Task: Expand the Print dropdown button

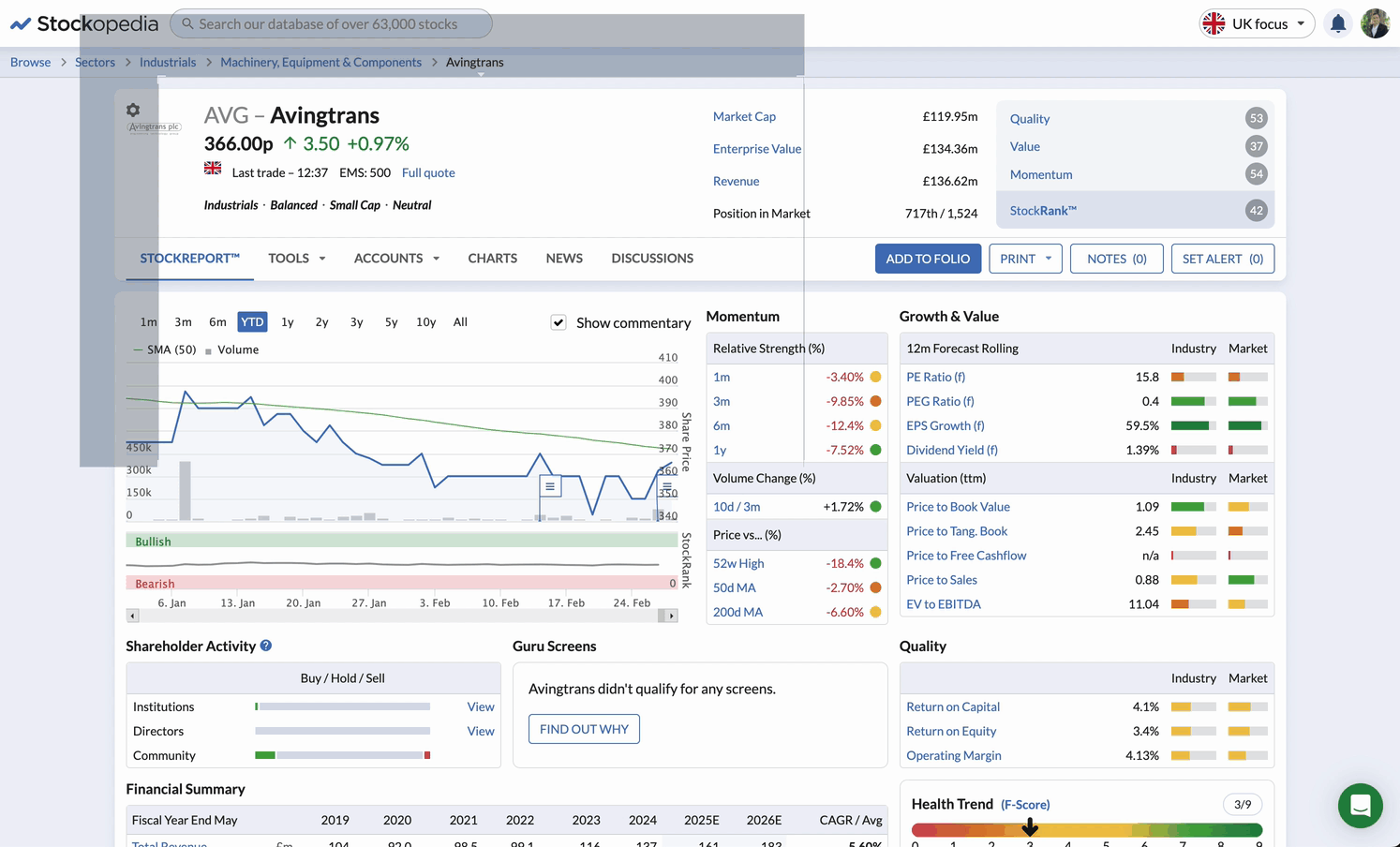Action: [x=1025, y=259]
